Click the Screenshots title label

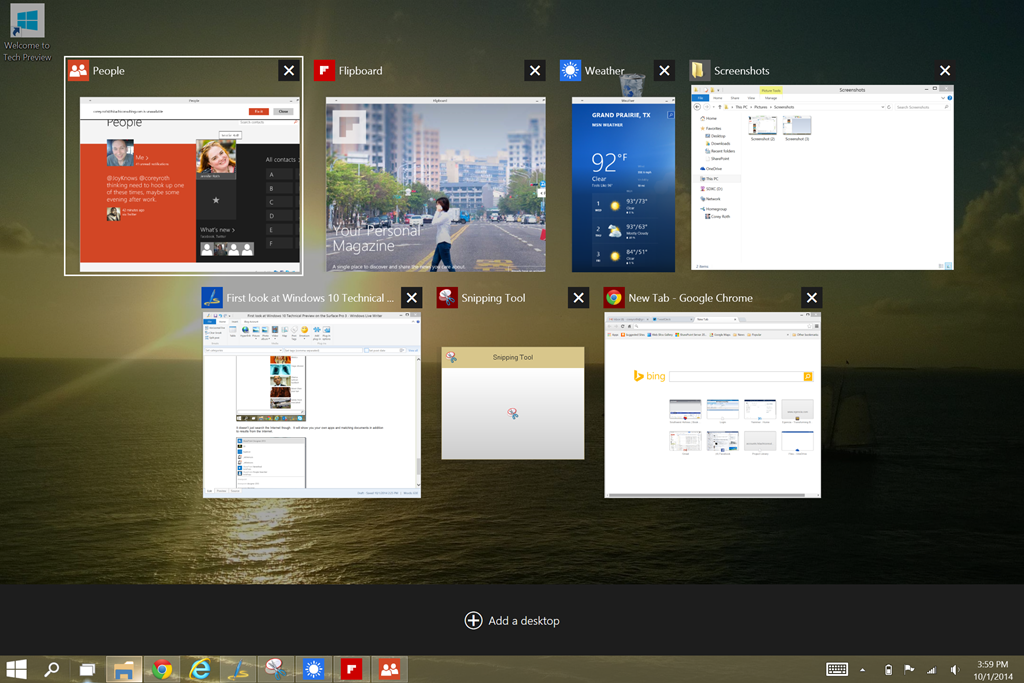pos(741,71)
